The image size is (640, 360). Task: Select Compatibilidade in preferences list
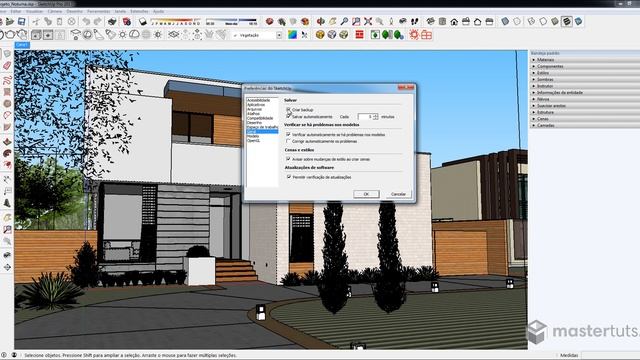pos(260,118)
